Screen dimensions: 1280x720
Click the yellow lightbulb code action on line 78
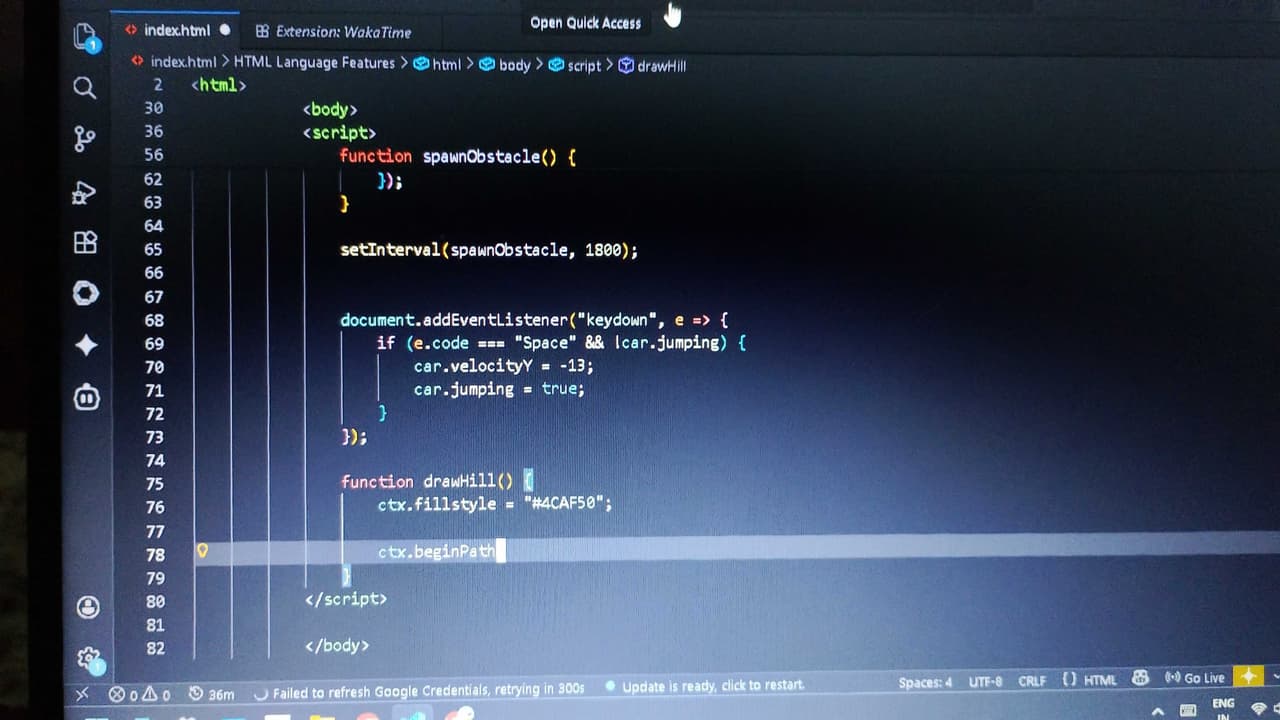point(202,551)
